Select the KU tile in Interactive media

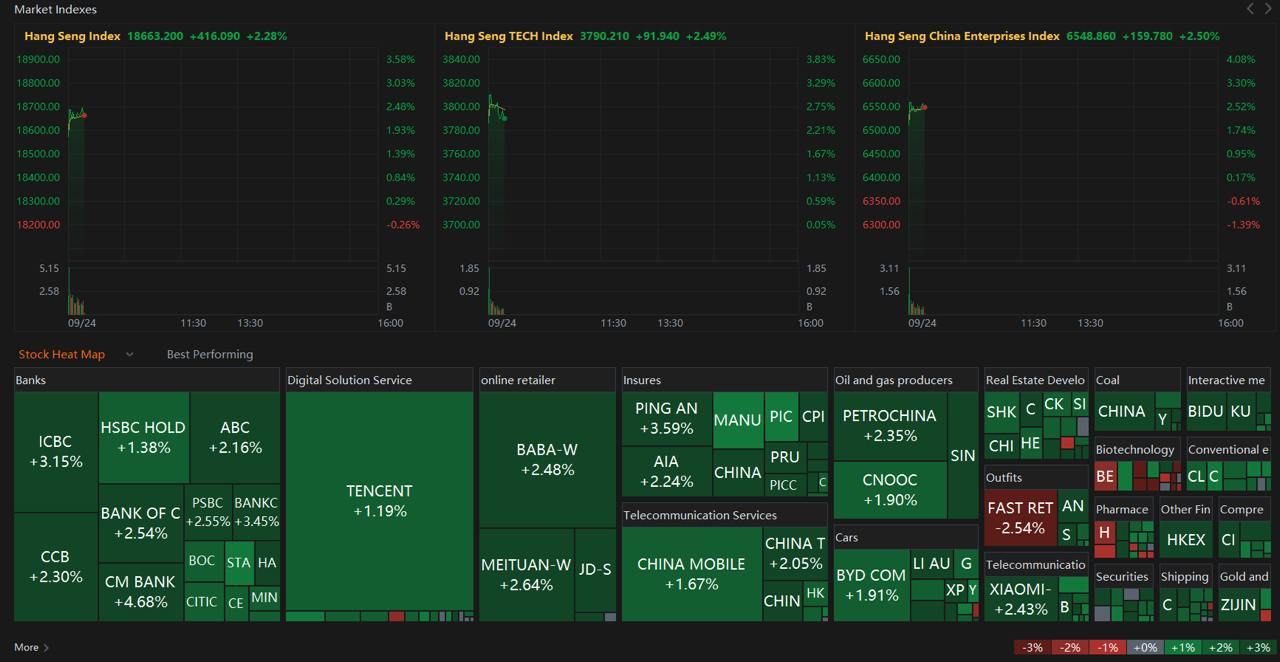click(x=1241, y=411)
